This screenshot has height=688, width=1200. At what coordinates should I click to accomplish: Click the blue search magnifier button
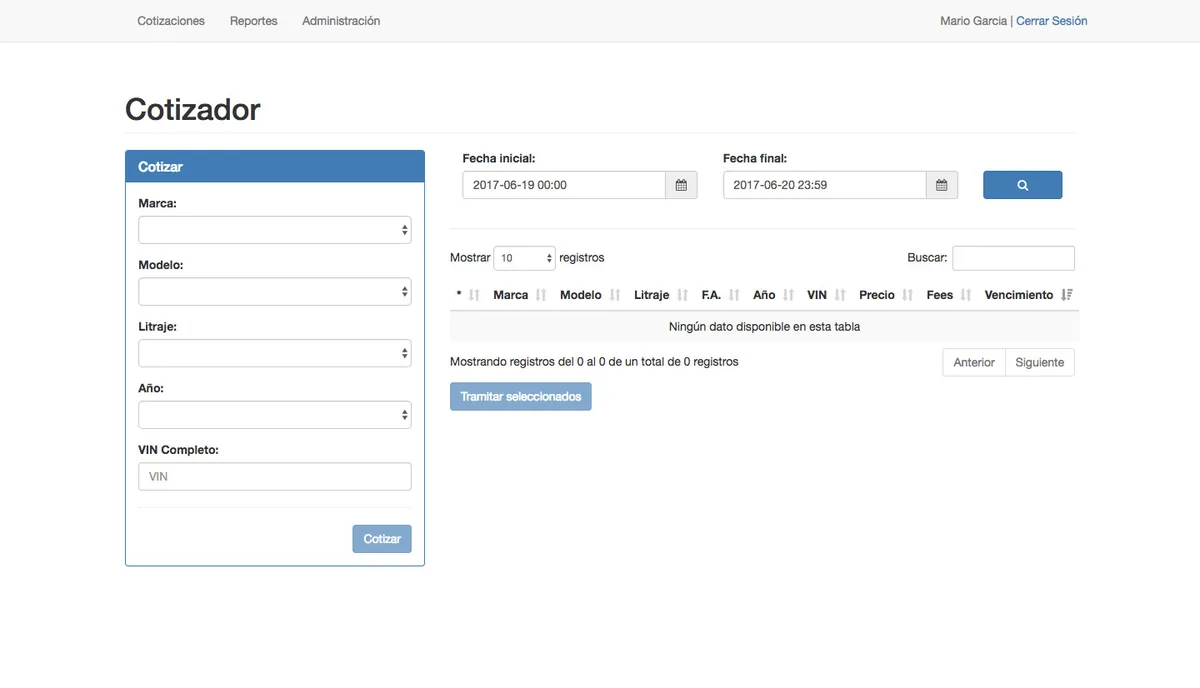pos(1022,185)
